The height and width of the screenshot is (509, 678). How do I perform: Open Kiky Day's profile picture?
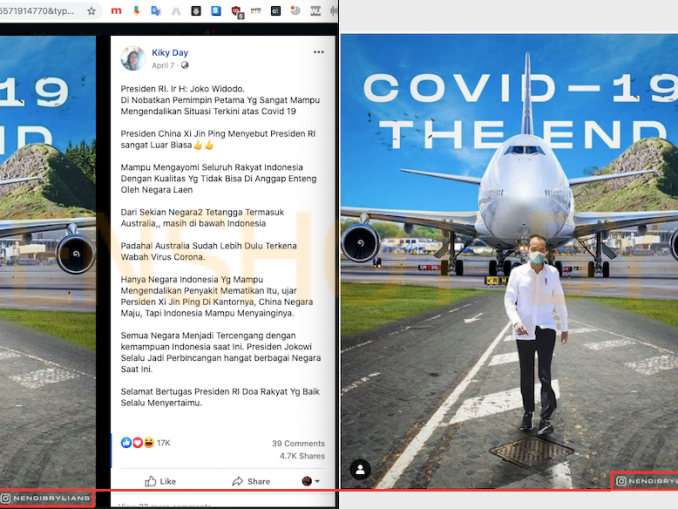click(133, 58)
